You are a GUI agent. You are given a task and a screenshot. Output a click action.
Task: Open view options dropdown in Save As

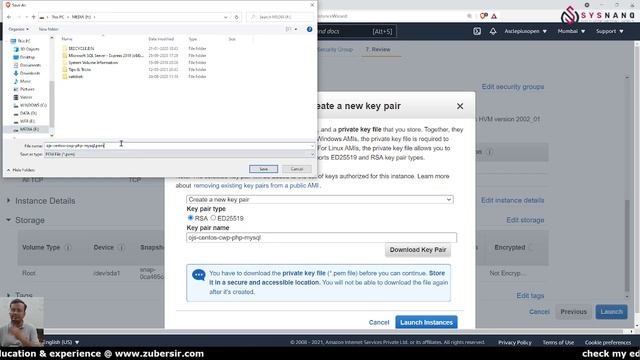[296, 29]
